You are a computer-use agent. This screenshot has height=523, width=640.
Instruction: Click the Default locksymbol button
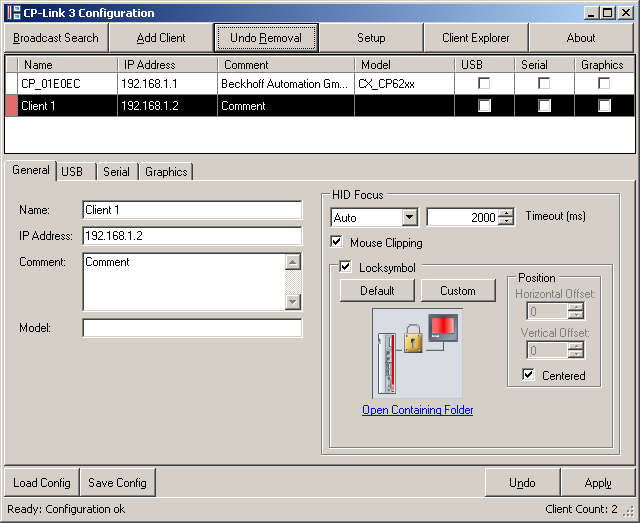377,291
